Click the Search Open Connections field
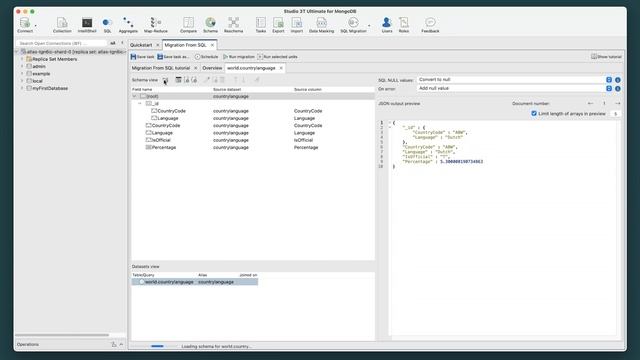This screenshot has width=640, height=360. pyautogui.click(x=61, y=43)
